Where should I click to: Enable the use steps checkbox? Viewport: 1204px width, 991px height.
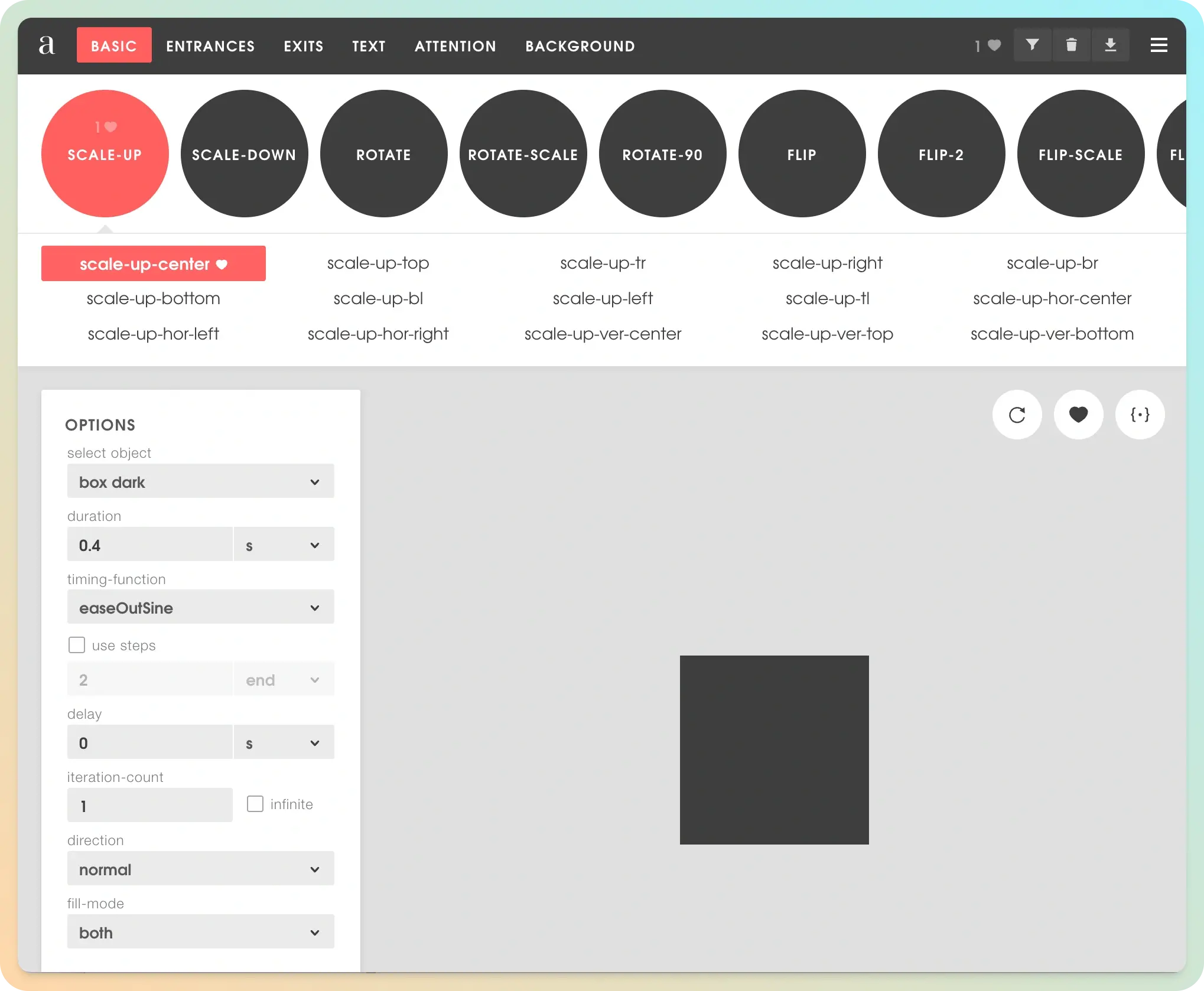click(77, 645)
